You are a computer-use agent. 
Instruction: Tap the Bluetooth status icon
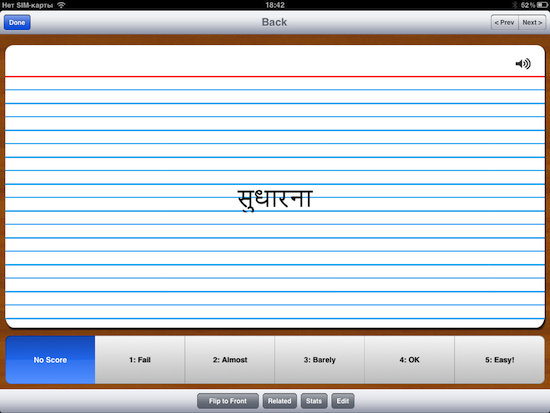click(515, 5)
